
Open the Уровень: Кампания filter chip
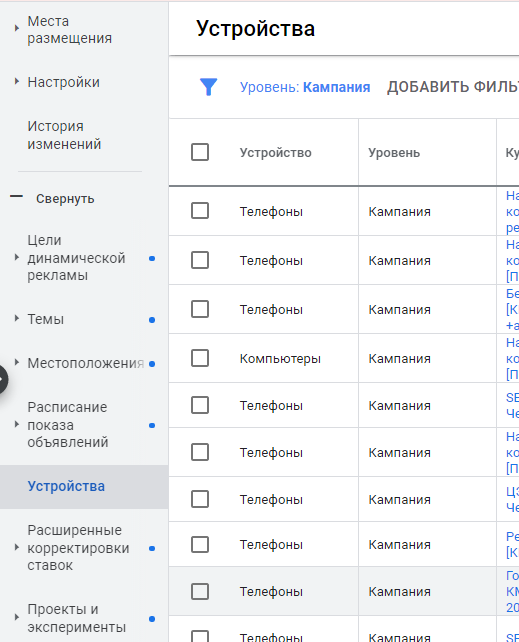pyautogui.click(x=305, y=87)
